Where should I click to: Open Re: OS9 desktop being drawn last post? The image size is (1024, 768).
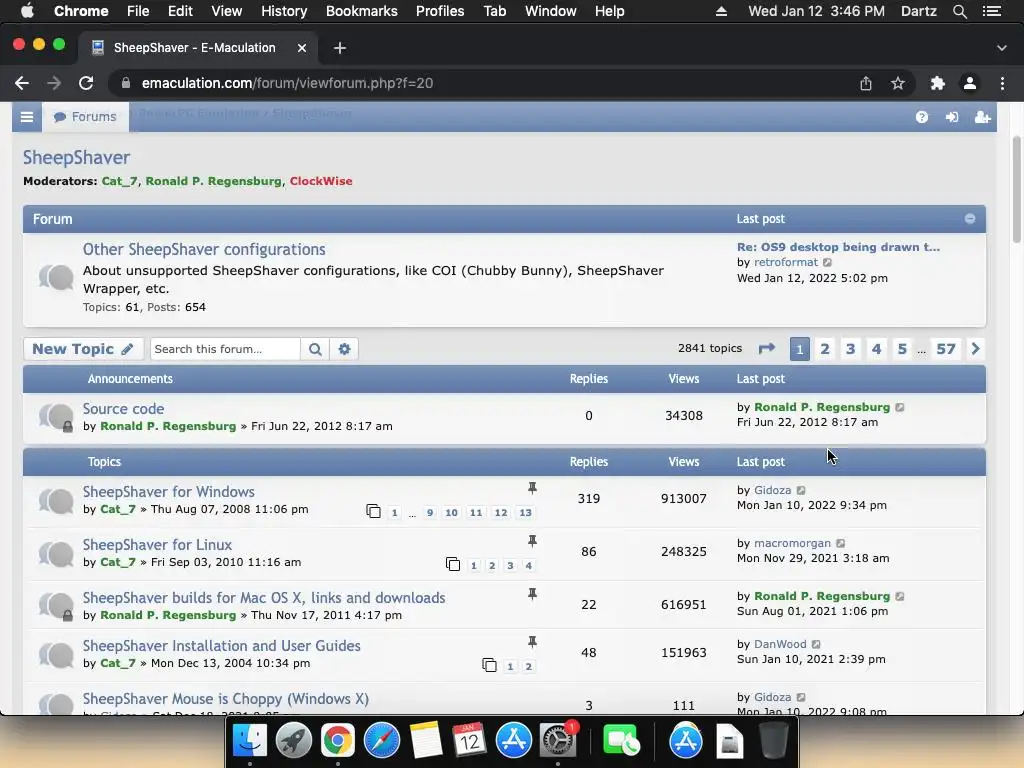click(x=838, y=247)
